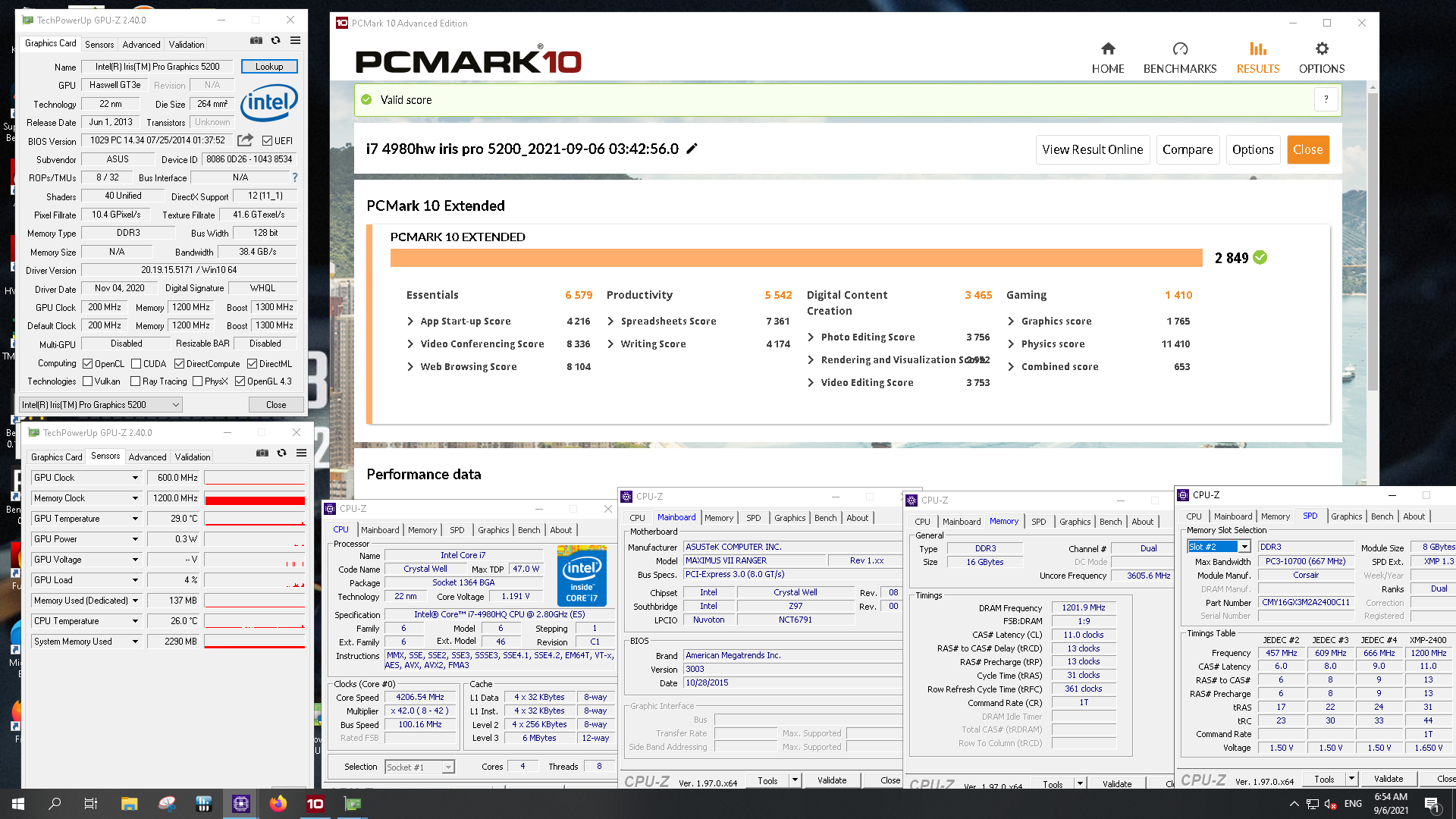Expand Spreadsheets Score details
Viewport: 1456px width, 819px height.
coord(610,322)
